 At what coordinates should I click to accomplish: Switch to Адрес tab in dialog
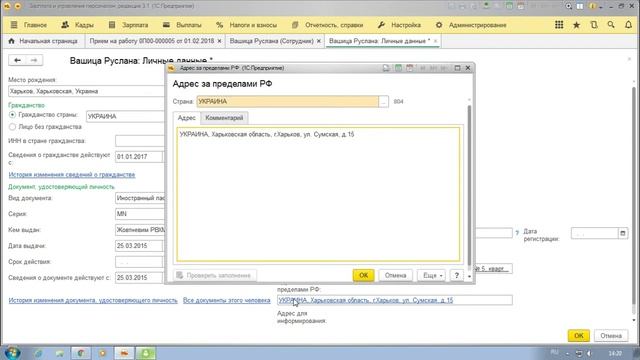pyautogui.click(x=187, y=118)
